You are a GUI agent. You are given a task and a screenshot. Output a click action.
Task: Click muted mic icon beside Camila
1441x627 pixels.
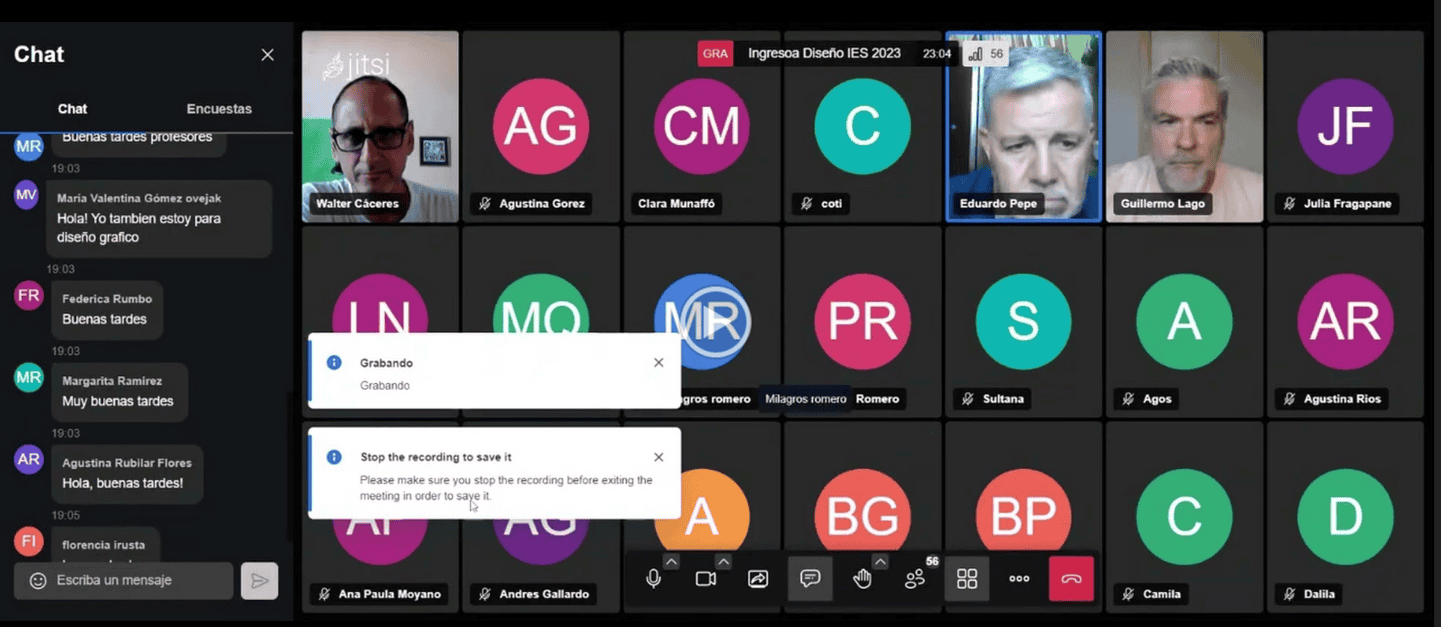[x=1128, y=594]
